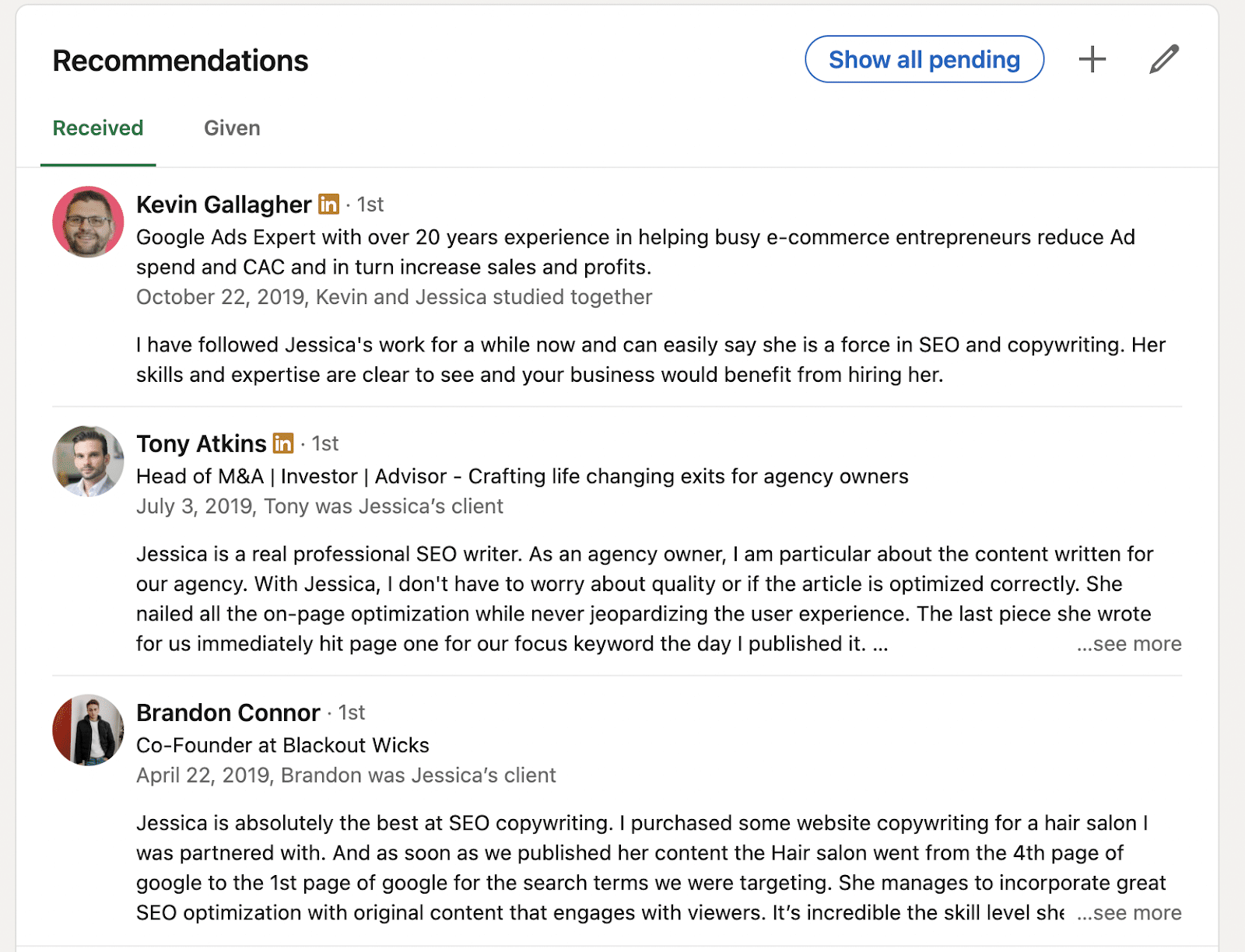Open Brandon Connor's name link

tap(228, 712)
